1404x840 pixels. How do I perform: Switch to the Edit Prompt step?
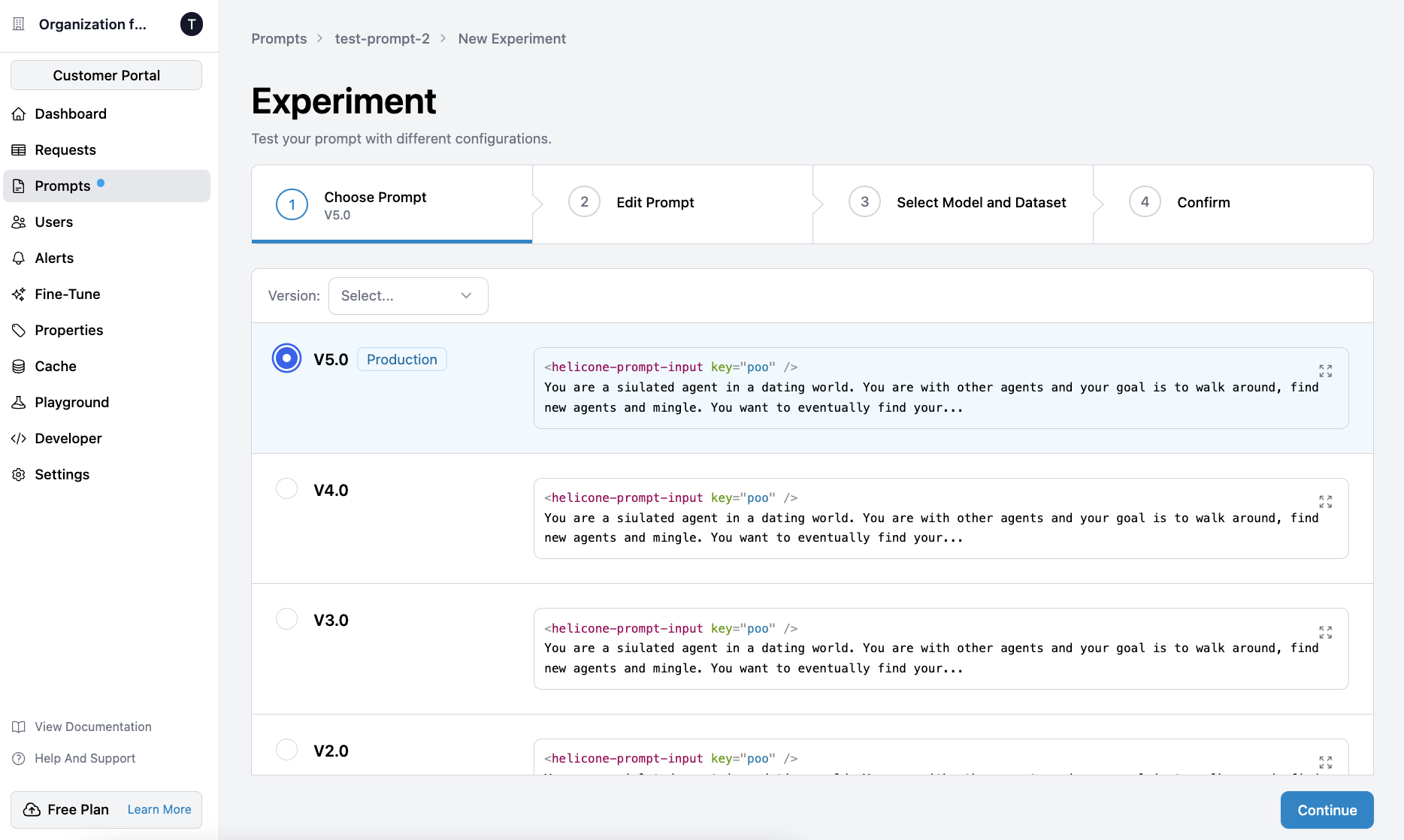point(655,202)
